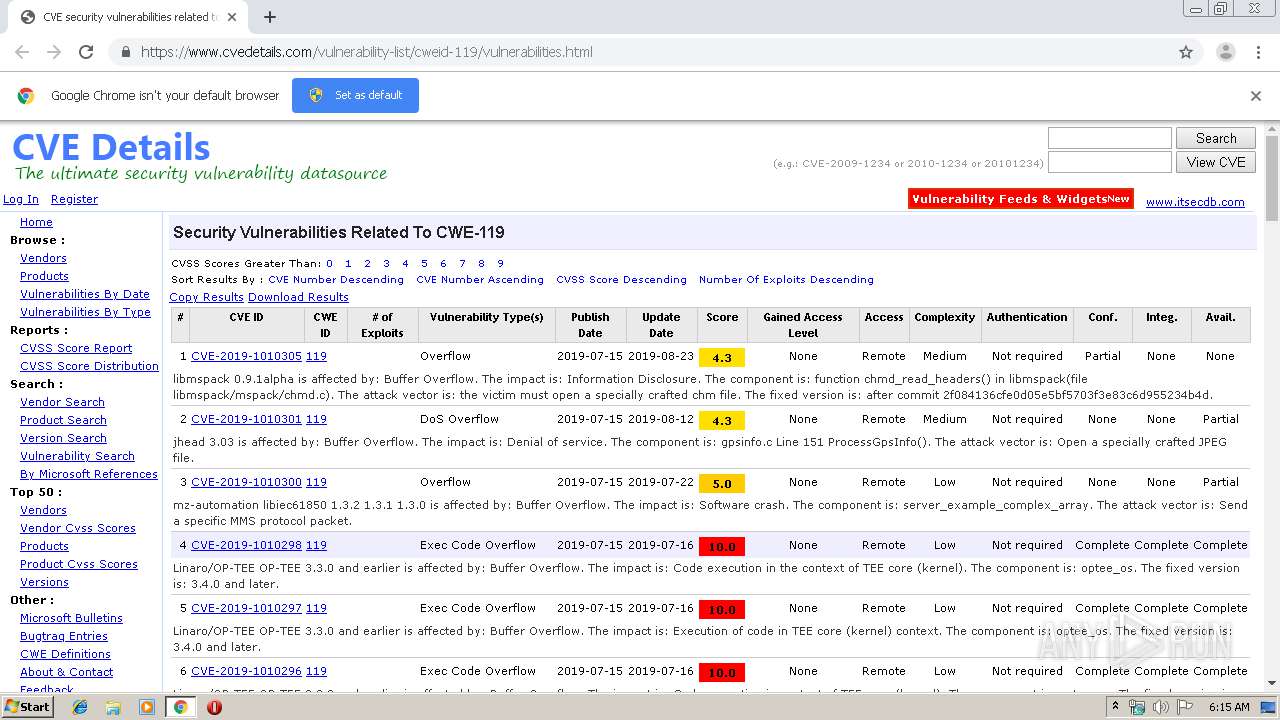Image resolution: width=1280 pixels, height=720 pixels.
Task: Dismiss the default browser notification bar
Action: (1256, 96)
